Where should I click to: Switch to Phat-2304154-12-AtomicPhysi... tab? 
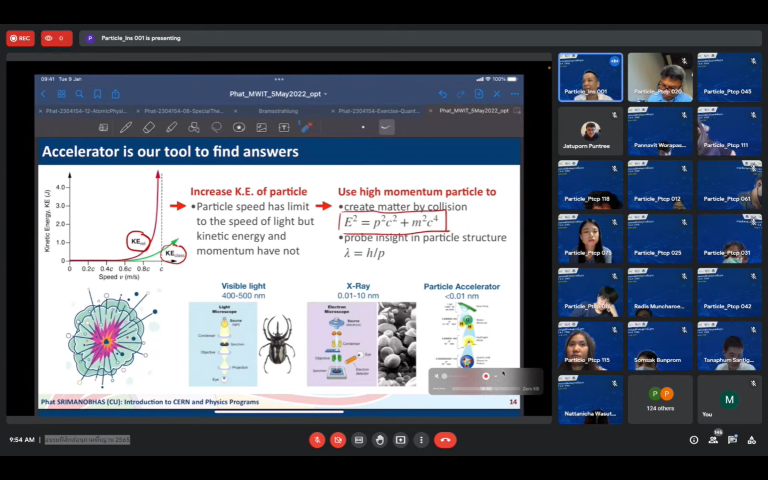(x=87, y=111)
